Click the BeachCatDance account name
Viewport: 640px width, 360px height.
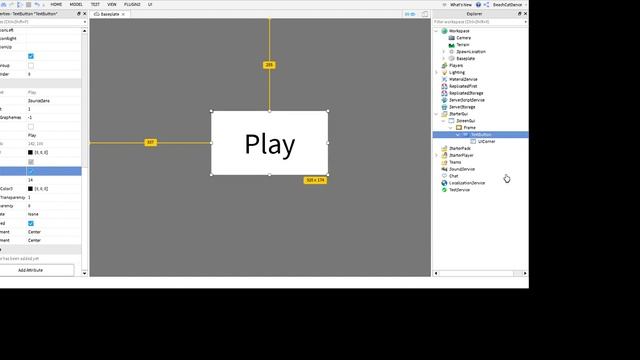coord(507,4)
